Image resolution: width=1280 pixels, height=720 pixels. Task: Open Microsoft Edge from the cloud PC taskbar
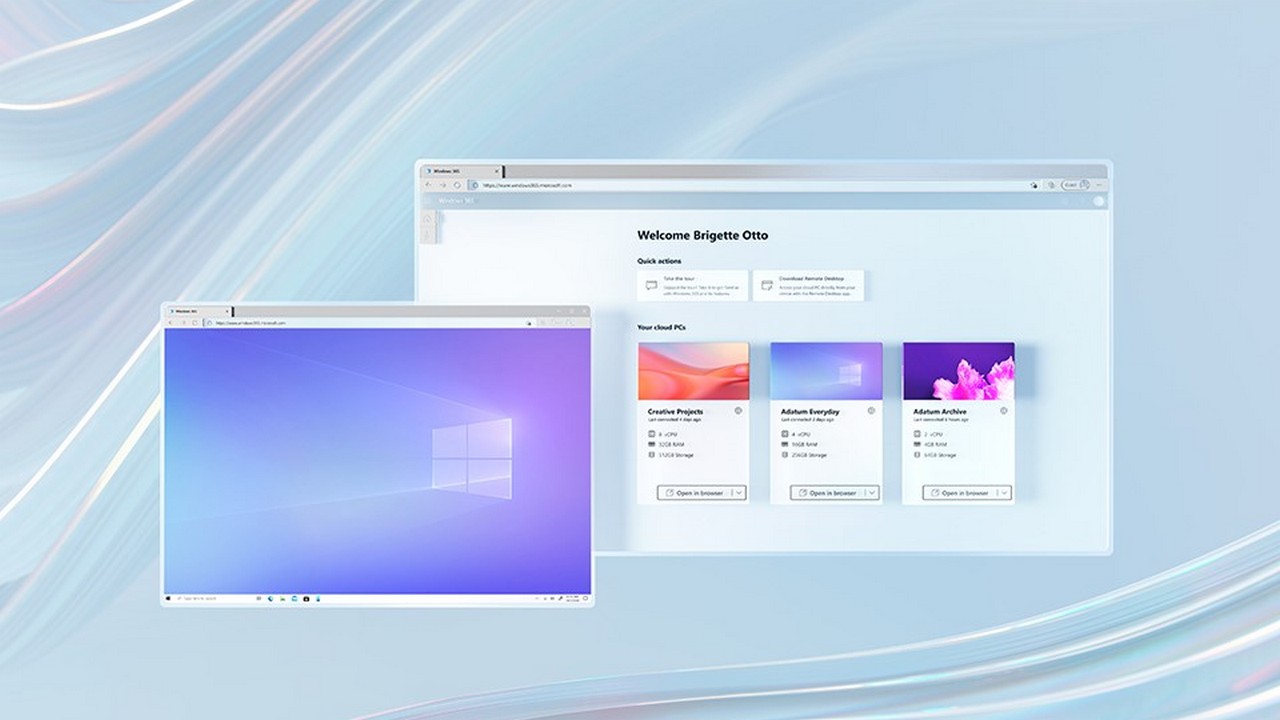click(269, 597)
